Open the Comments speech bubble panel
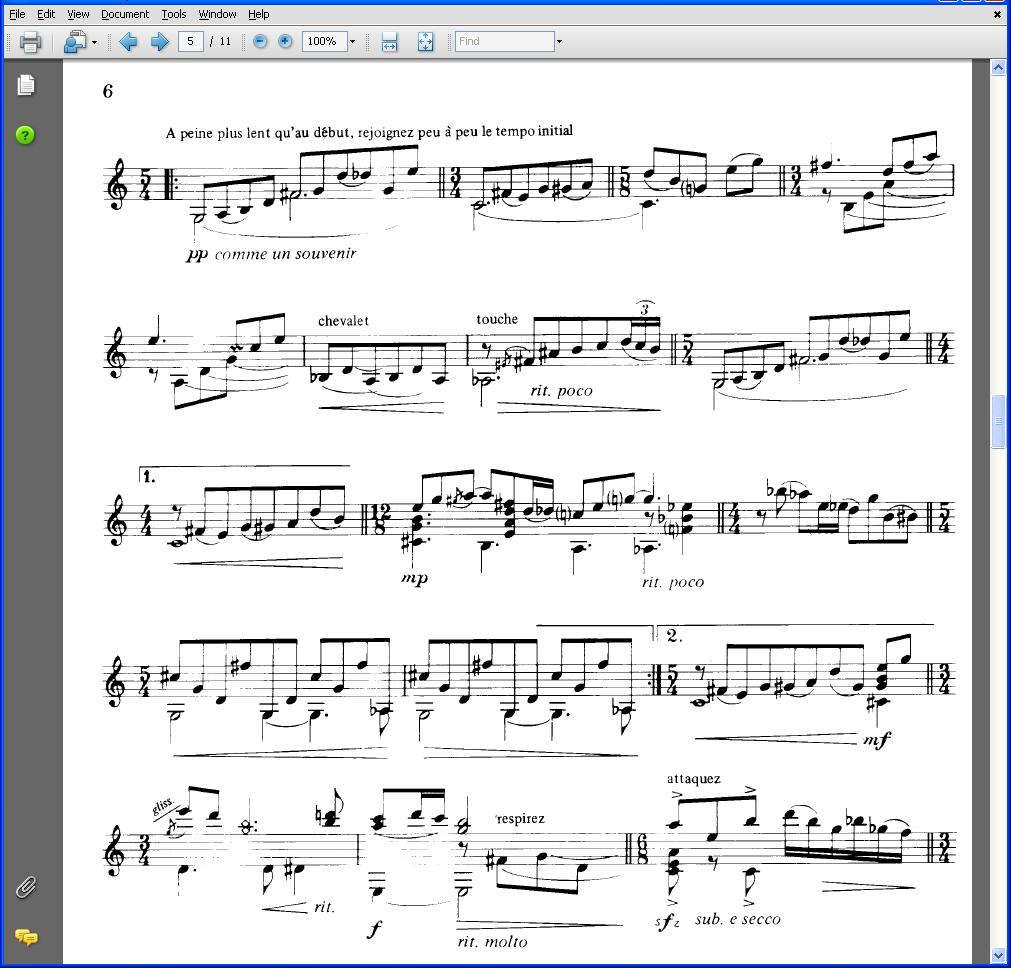The image size is (1011, 968). pos(26,936)
